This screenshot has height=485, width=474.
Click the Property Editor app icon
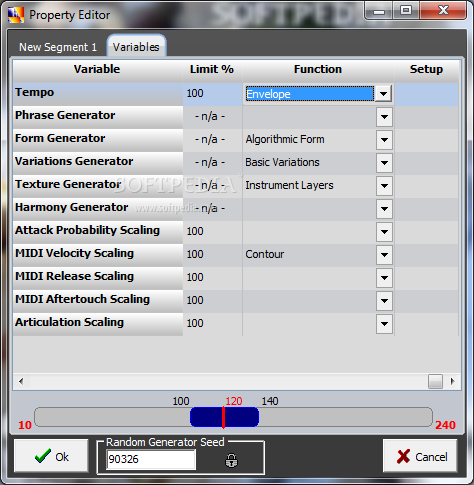pyautogui.click(x=16, y=15)
